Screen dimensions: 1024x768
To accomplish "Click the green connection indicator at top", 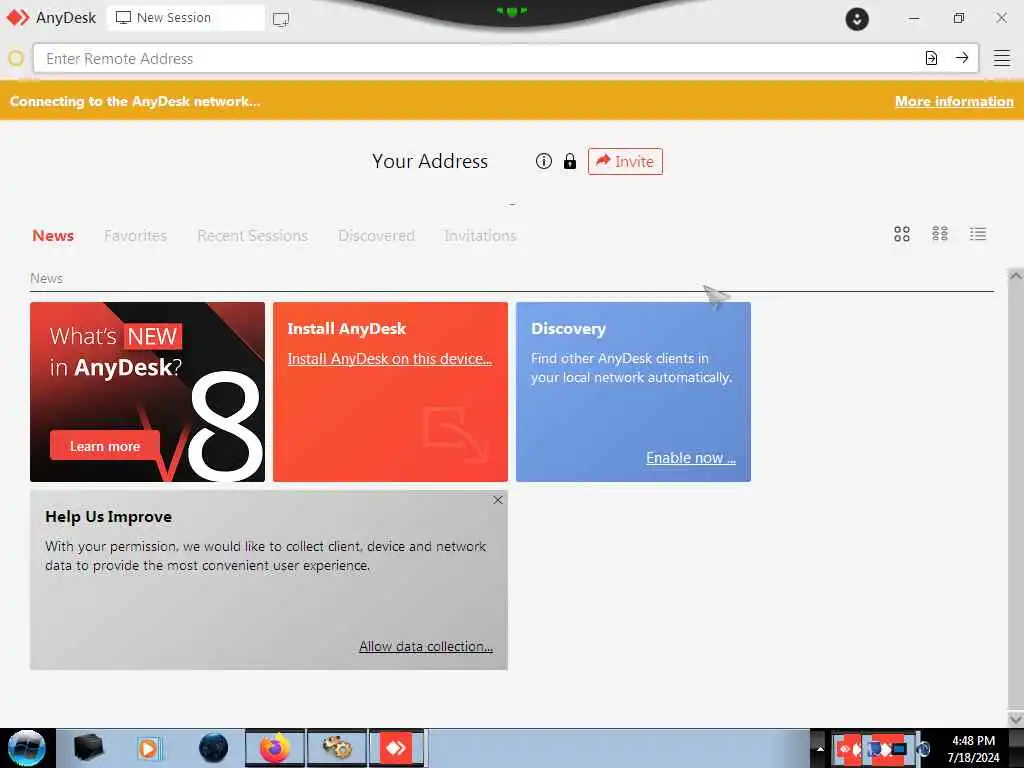I will [511, 11].
